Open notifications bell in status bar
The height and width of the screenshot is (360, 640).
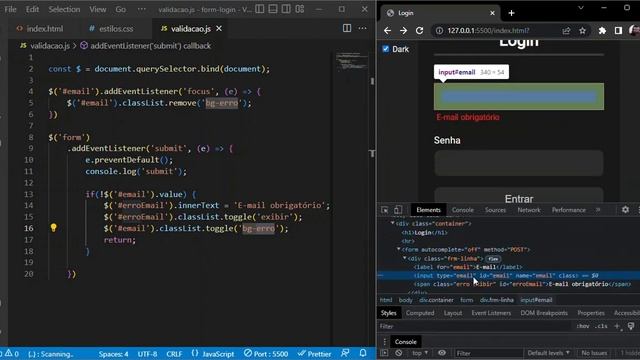[x=363, y=353]
